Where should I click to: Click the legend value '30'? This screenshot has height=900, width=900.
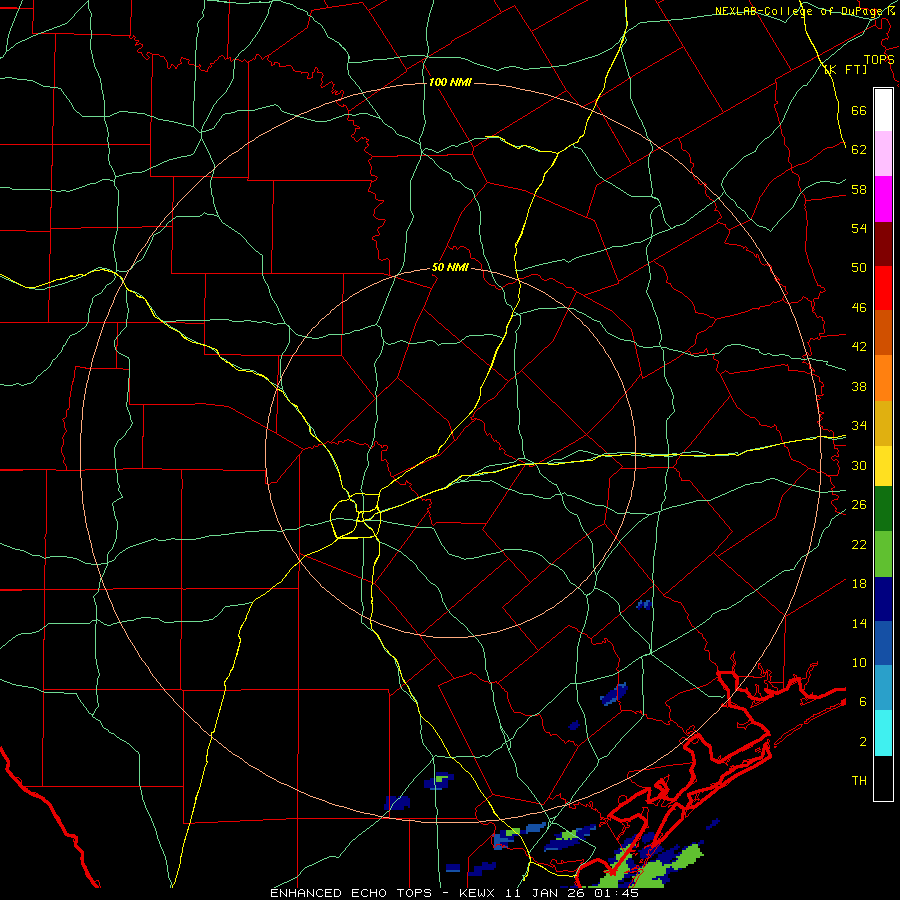pyautogui.click(x=859, y=465)
